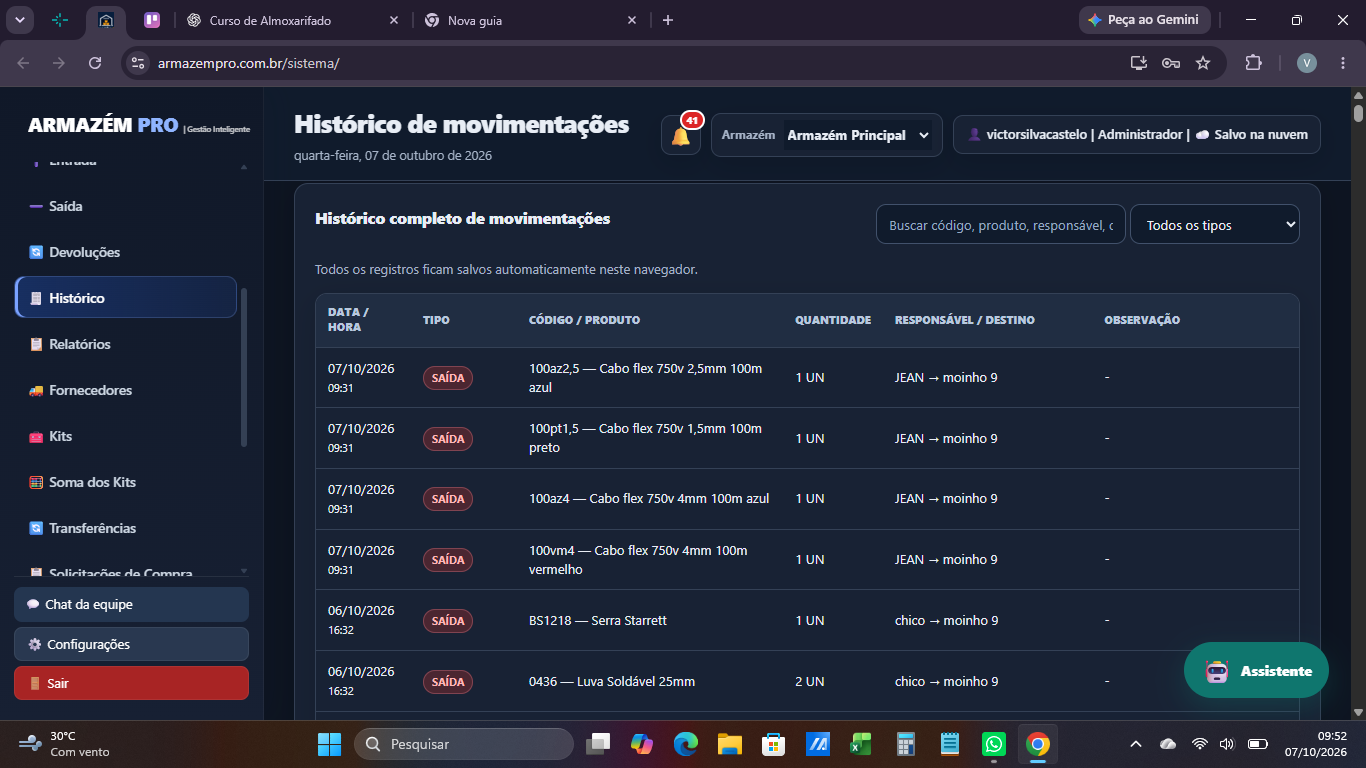The height and width of the screenshot is (768, 1366).
Task: View site information icon beside the URL
Action: coord(138,63)
